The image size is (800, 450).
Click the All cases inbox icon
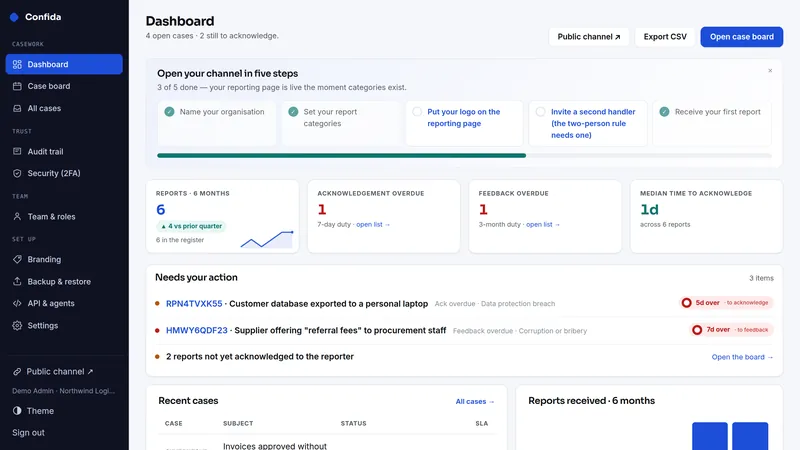click(17, 108)
